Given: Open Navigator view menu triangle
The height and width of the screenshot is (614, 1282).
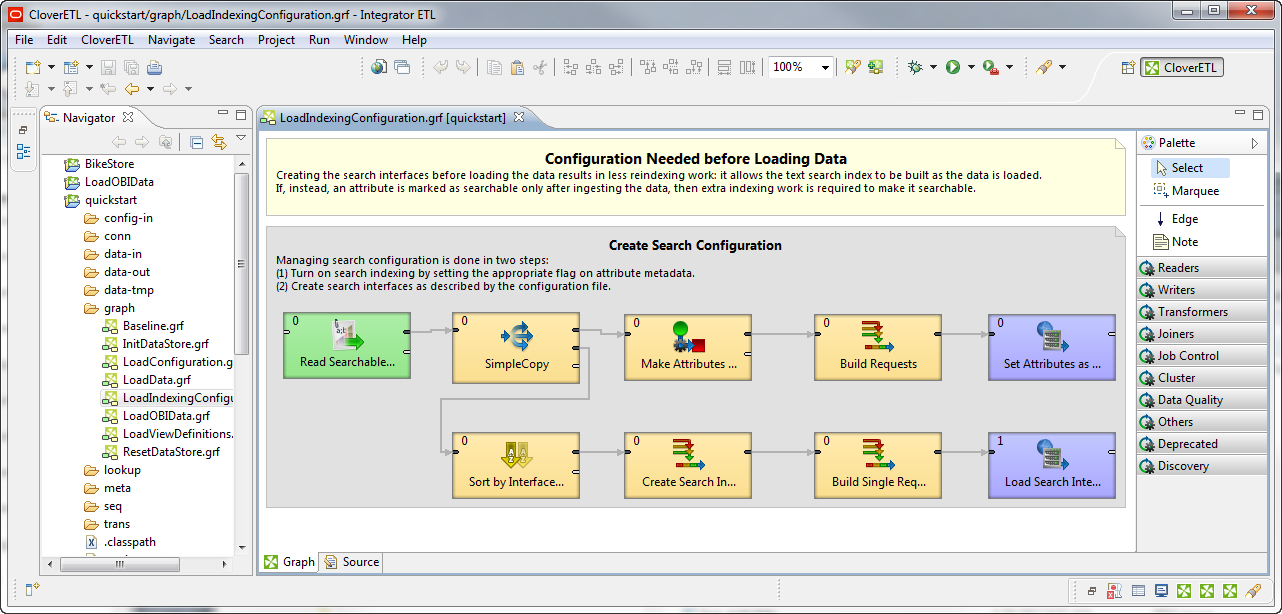Looking at the screenshot, I should (x=241, y=138).
